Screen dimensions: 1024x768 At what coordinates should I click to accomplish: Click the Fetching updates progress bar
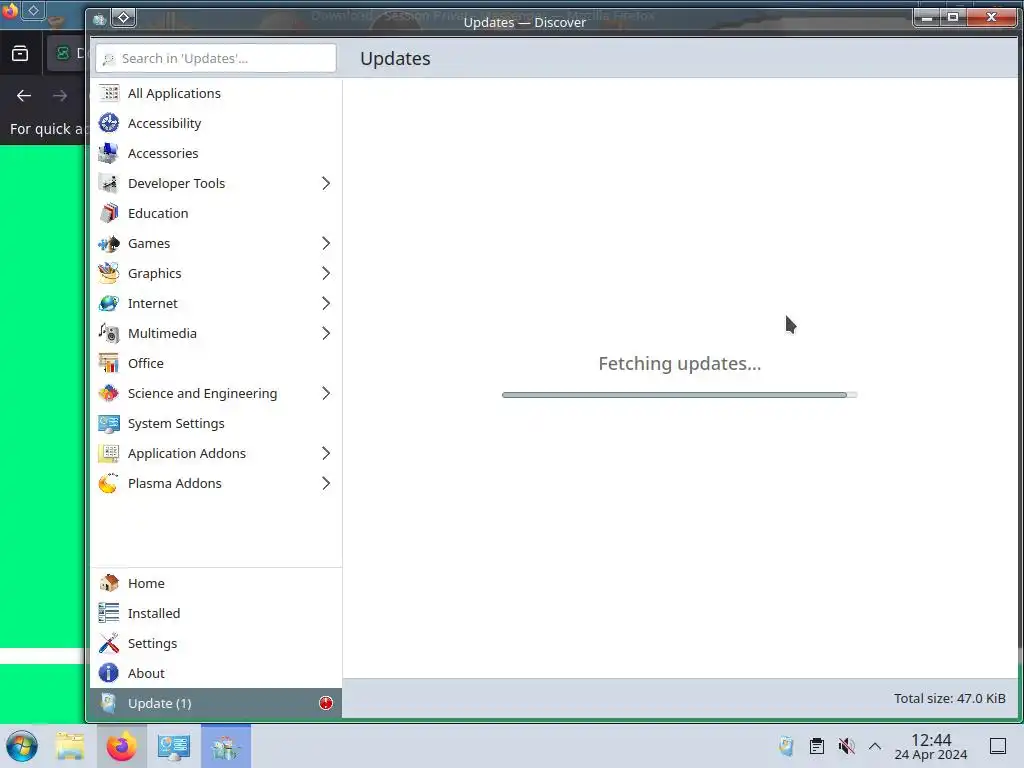[x=679, y=395]
